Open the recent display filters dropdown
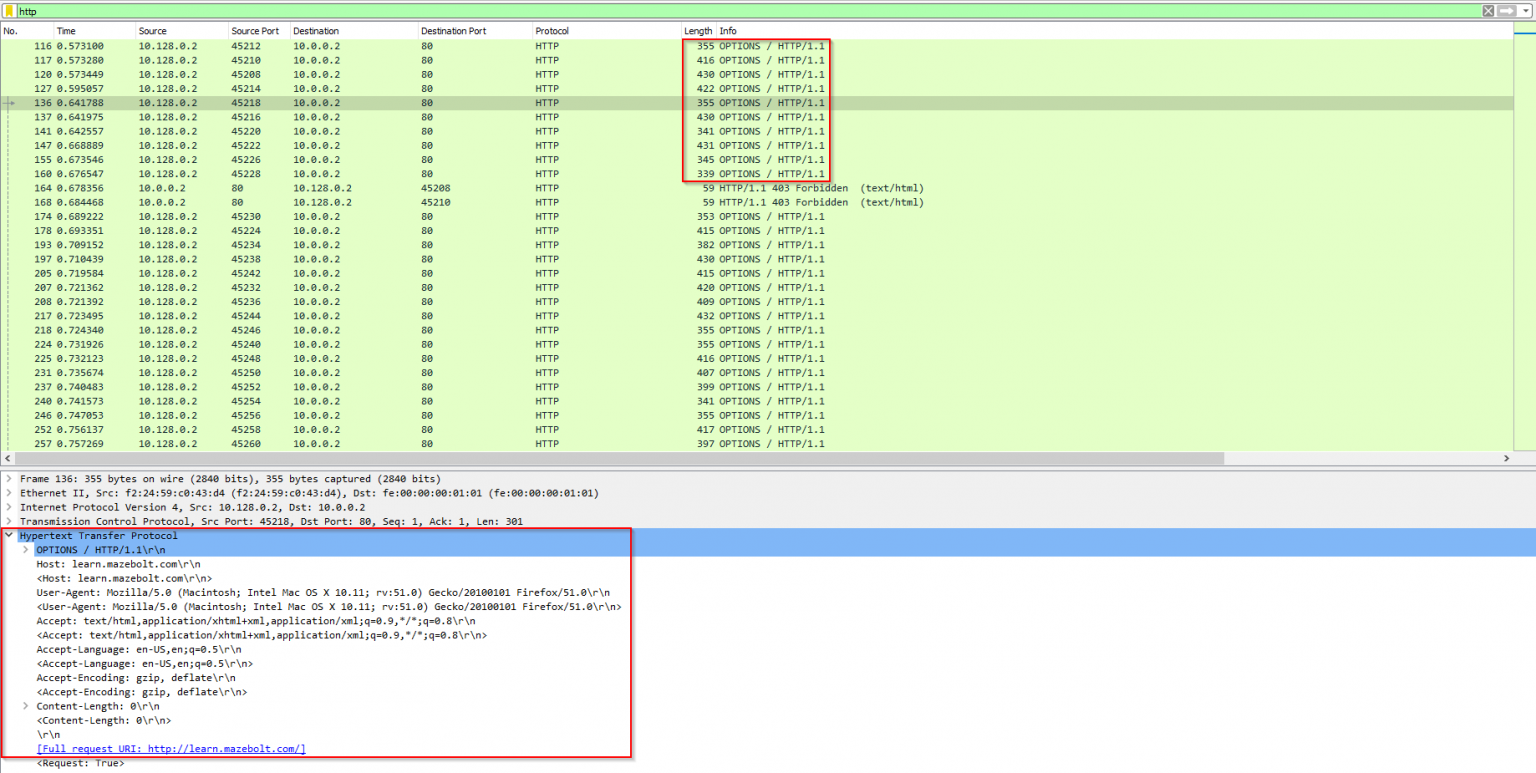The height and width of the screenshot is (773, 1536). coord(1524,11)
